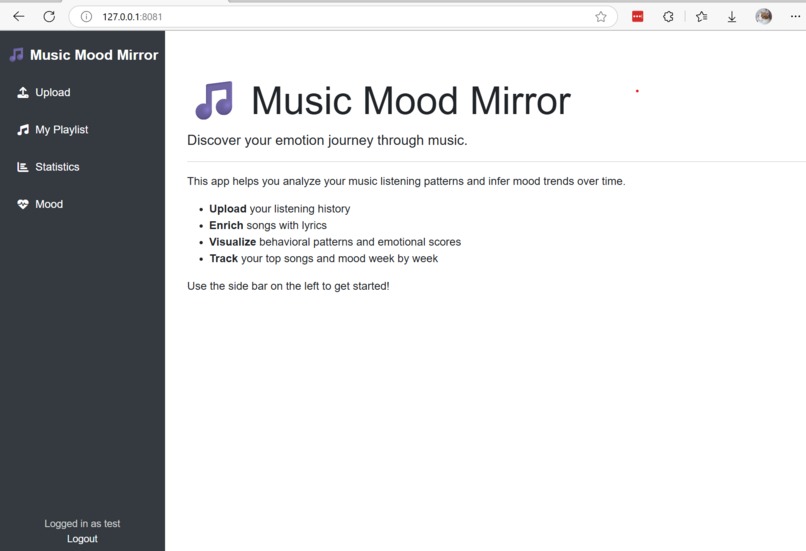Click the large purple music note logo
This screenshot has height=551, width=806.
[214, 100]
